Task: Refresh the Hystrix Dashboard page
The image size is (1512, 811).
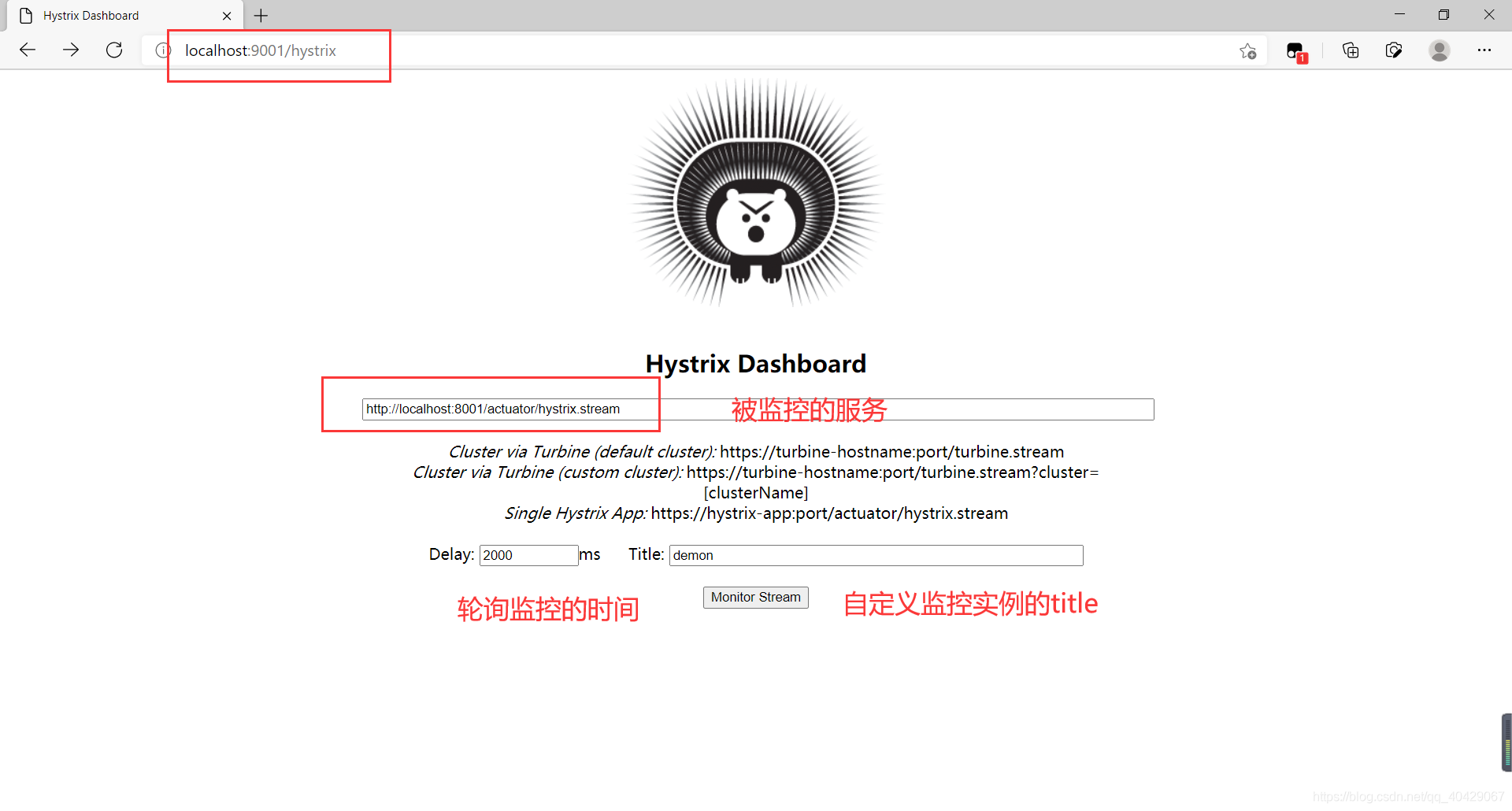Action: pyautogui.click(x=114, y=50)
